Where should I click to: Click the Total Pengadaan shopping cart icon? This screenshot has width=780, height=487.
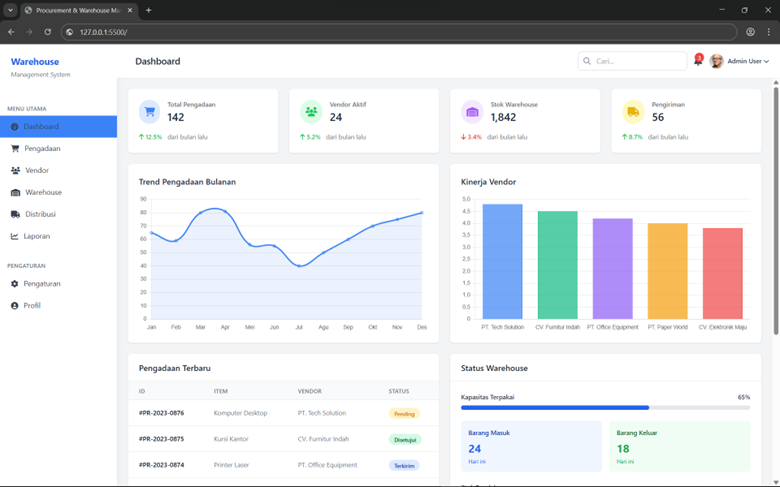point(150,112)
